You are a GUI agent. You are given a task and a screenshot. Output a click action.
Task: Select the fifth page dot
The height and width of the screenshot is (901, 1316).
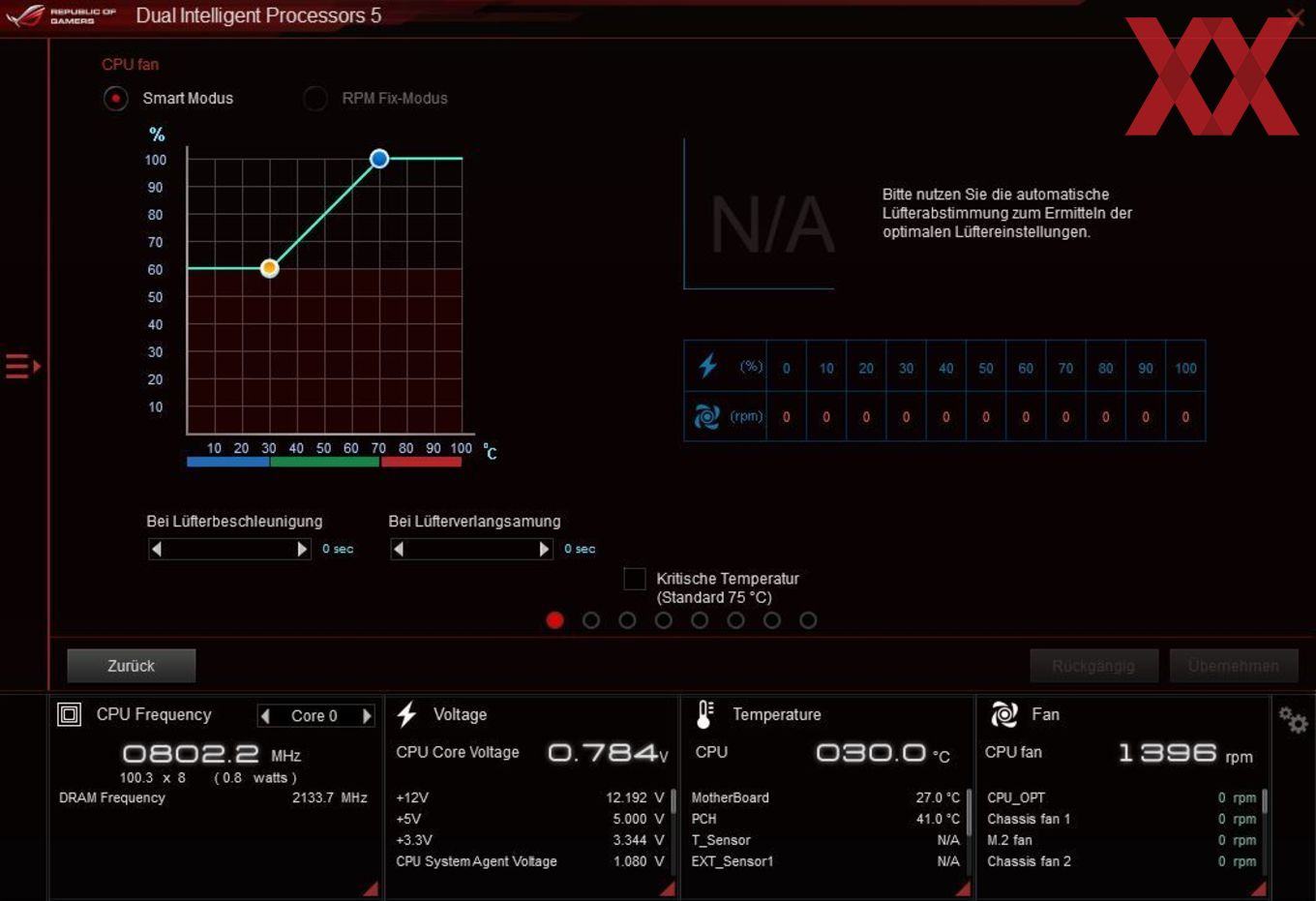tap(700, 620)
